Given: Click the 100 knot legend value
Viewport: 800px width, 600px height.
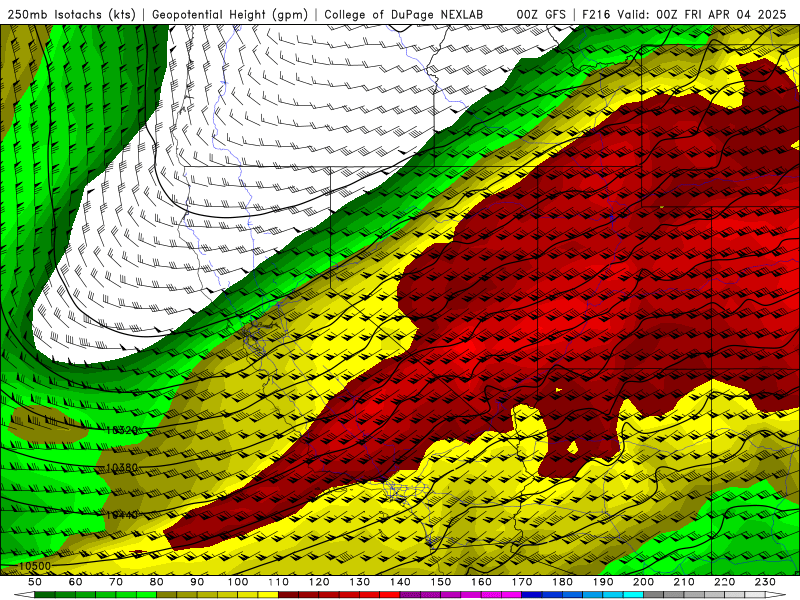Looking at the screenshot, I should 238,582.
